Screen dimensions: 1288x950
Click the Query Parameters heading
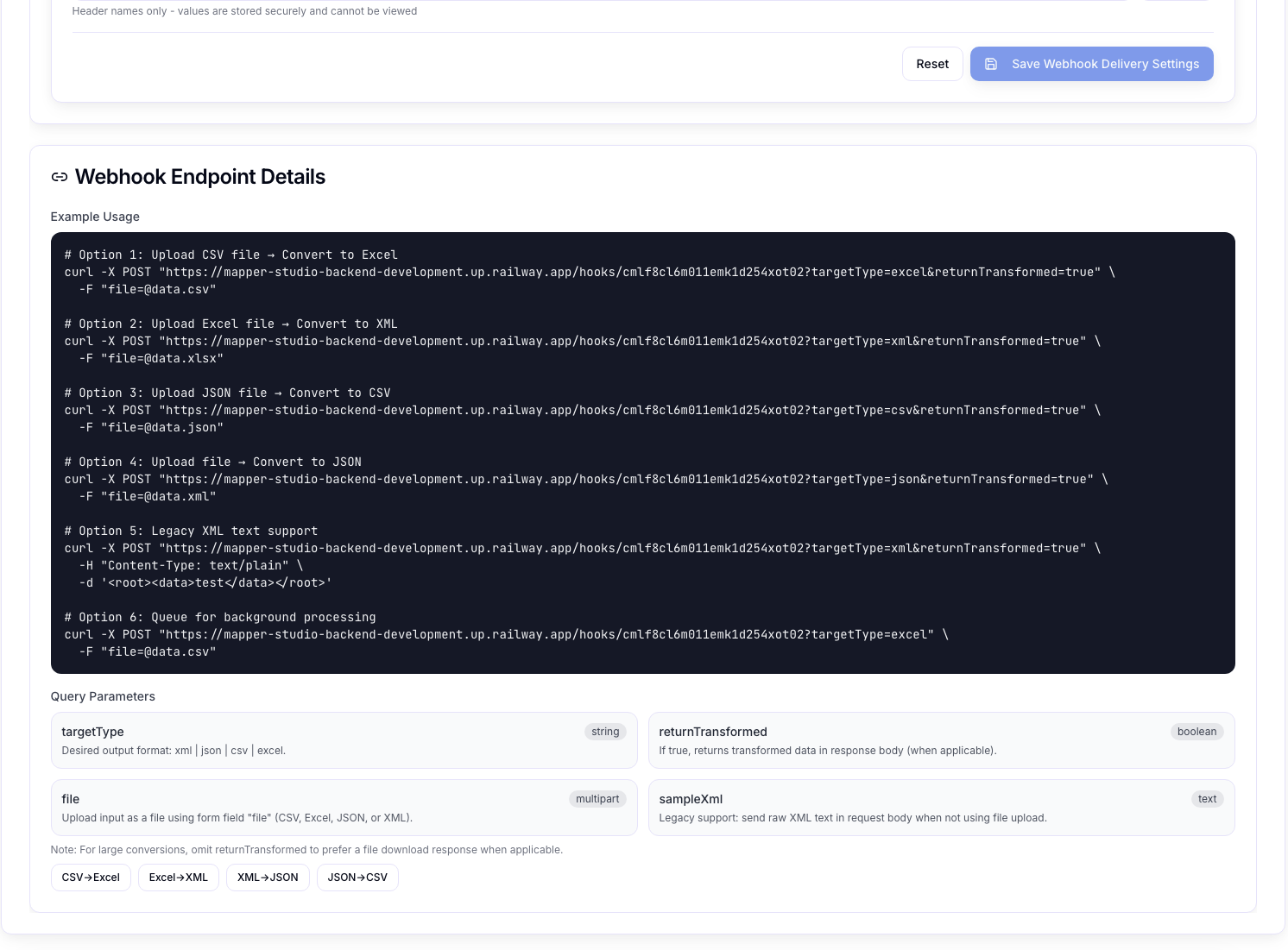[103, 696]
